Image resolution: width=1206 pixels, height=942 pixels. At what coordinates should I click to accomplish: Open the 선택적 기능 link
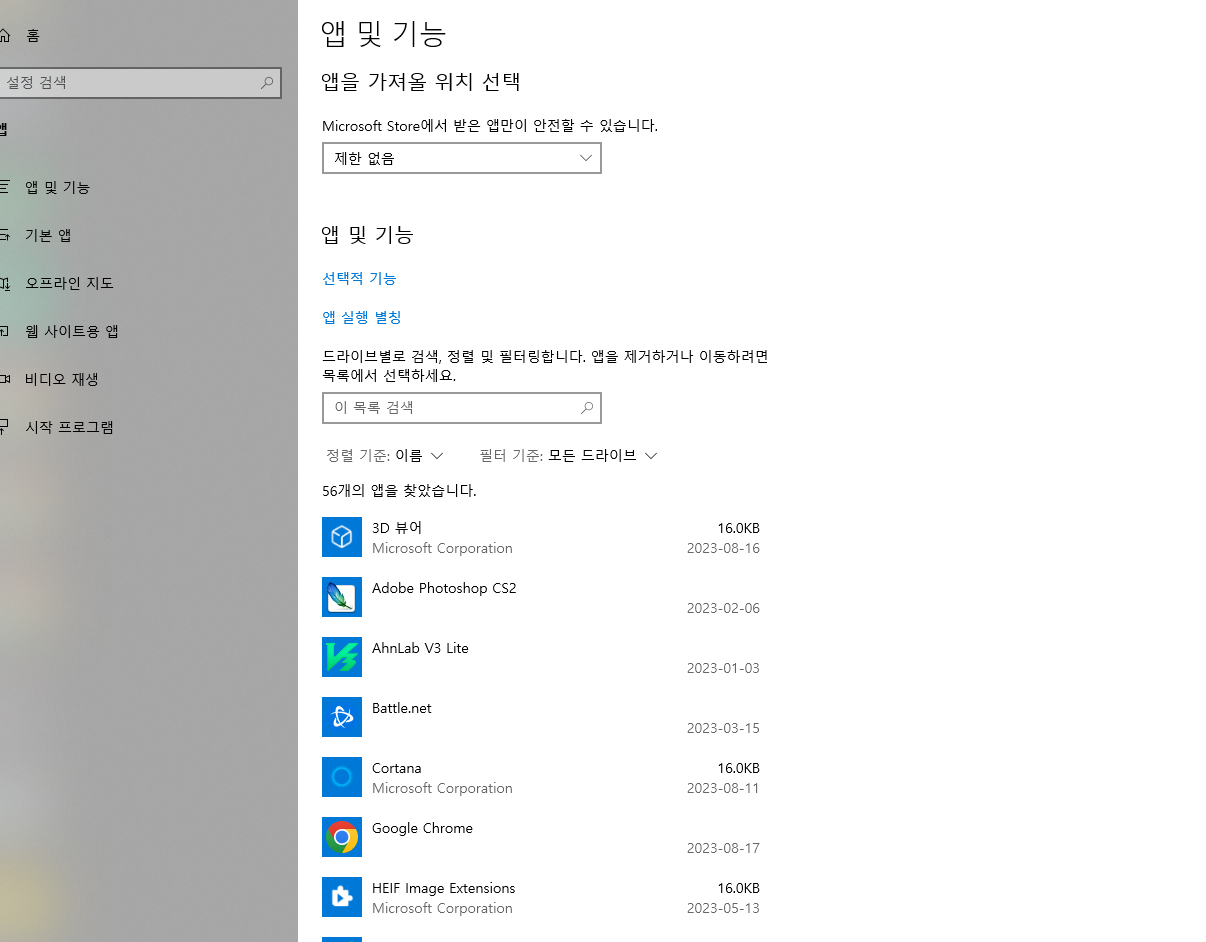[x=359, y=278]
